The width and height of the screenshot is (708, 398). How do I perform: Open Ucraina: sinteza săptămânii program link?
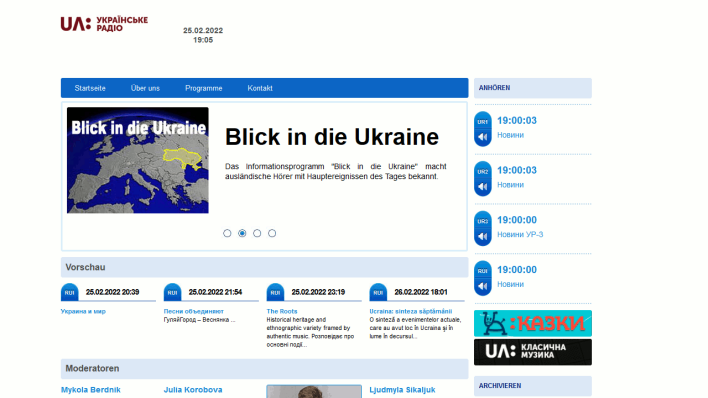coord(411,311)
